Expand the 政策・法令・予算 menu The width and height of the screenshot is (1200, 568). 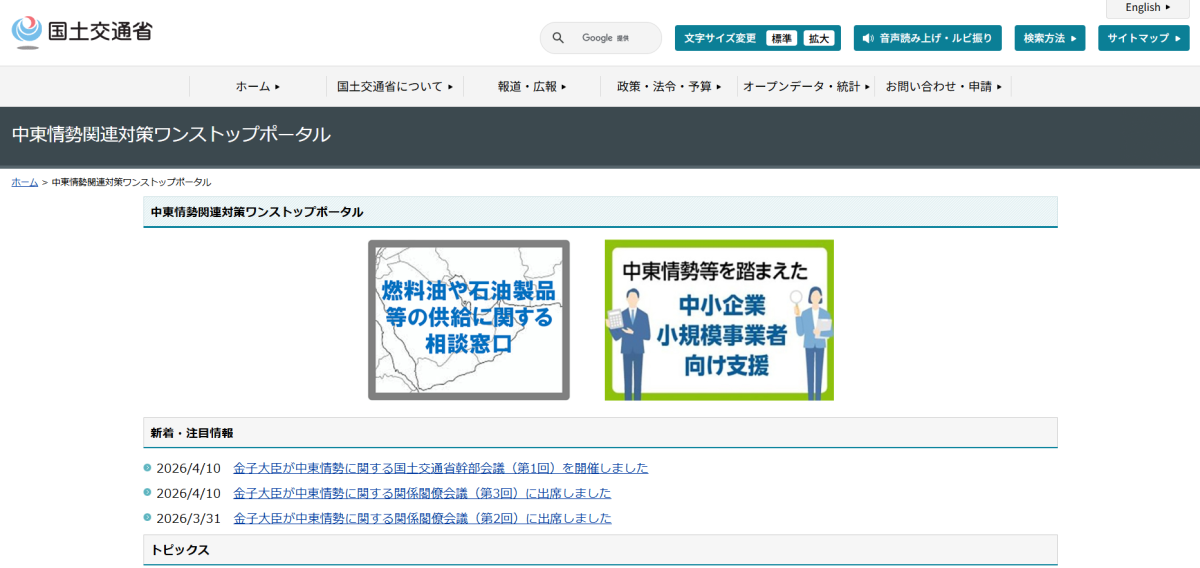coord(669,87)
